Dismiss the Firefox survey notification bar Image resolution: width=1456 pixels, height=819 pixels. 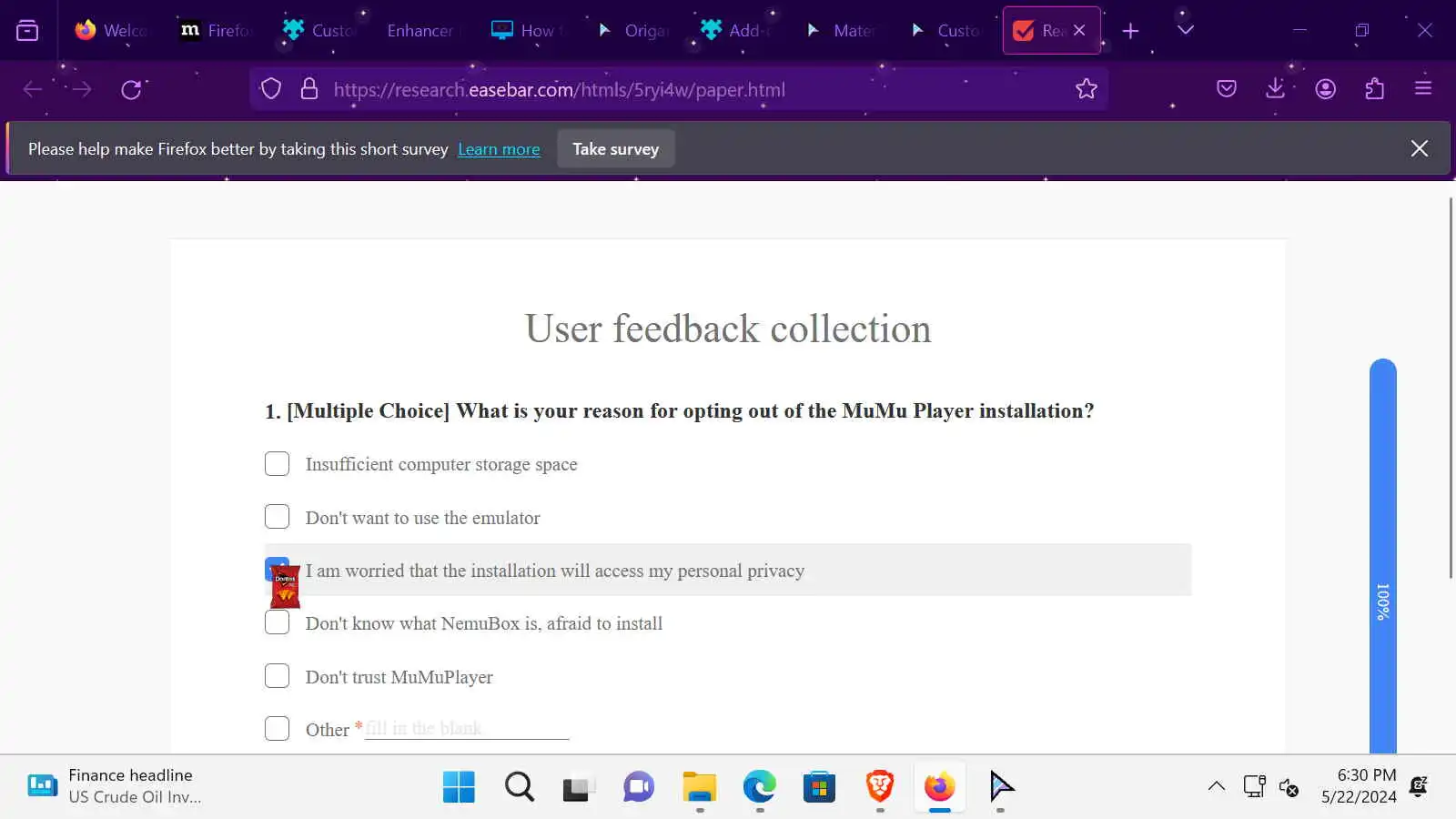[1420, 148]
